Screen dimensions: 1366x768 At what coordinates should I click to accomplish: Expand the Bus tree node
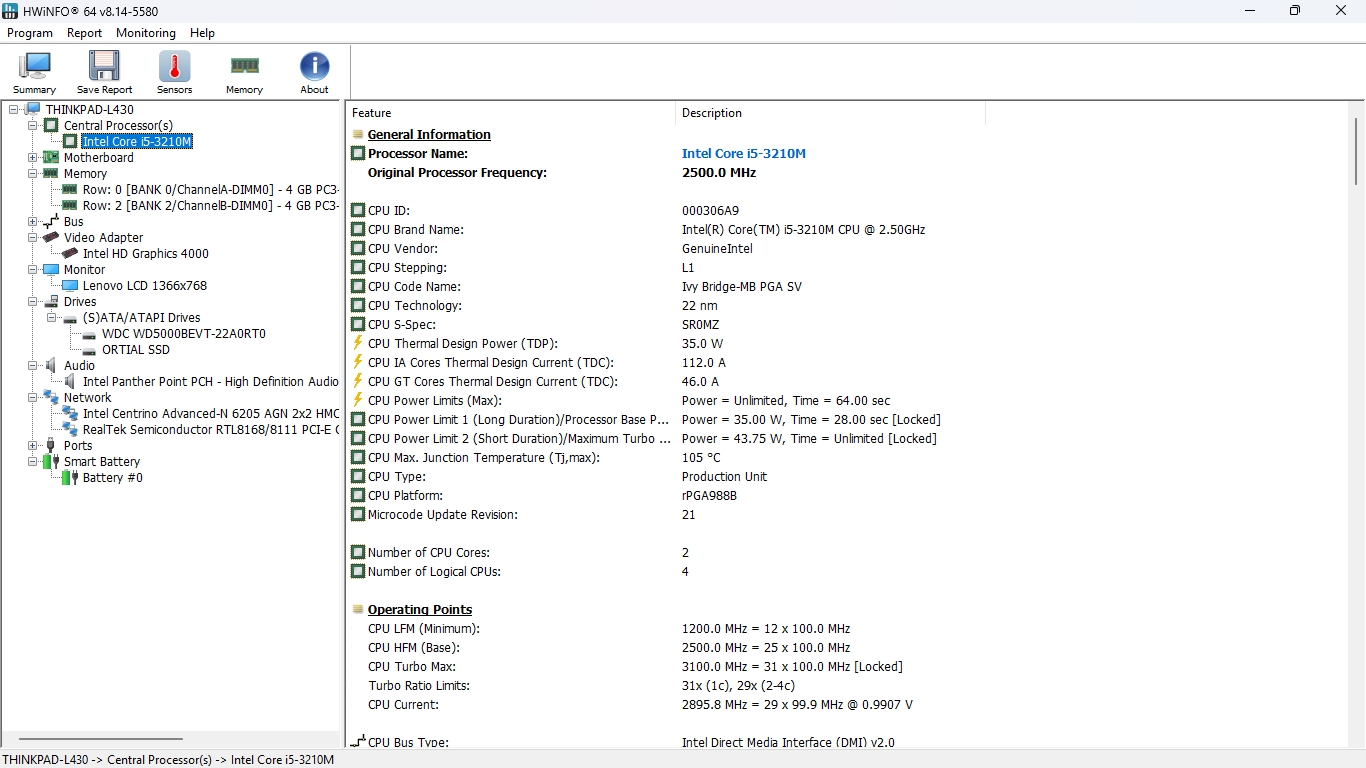(33, 222)
